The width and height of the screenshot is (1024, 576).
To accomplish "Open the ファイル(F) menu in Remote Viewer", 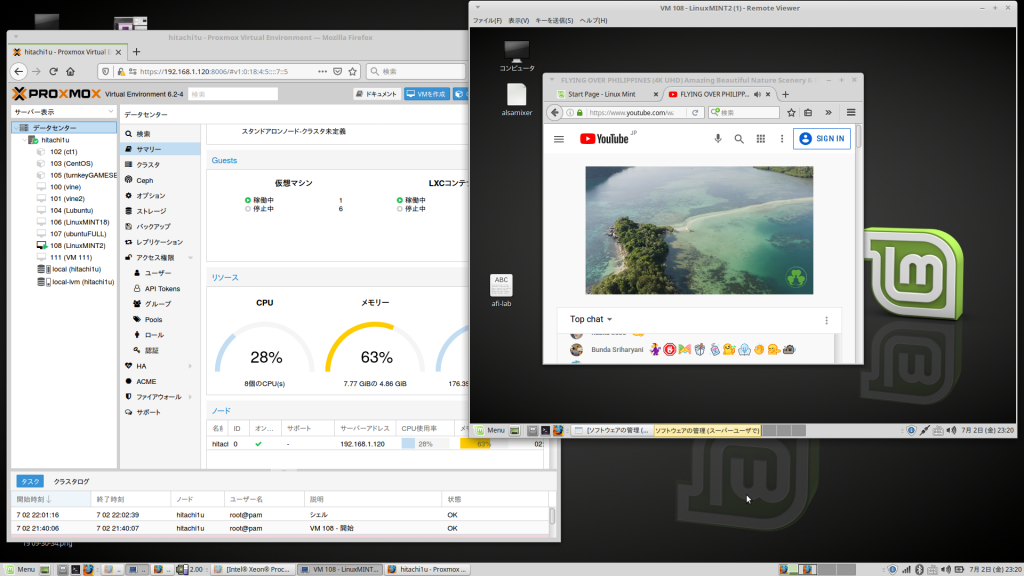I will tap(487, 20).
